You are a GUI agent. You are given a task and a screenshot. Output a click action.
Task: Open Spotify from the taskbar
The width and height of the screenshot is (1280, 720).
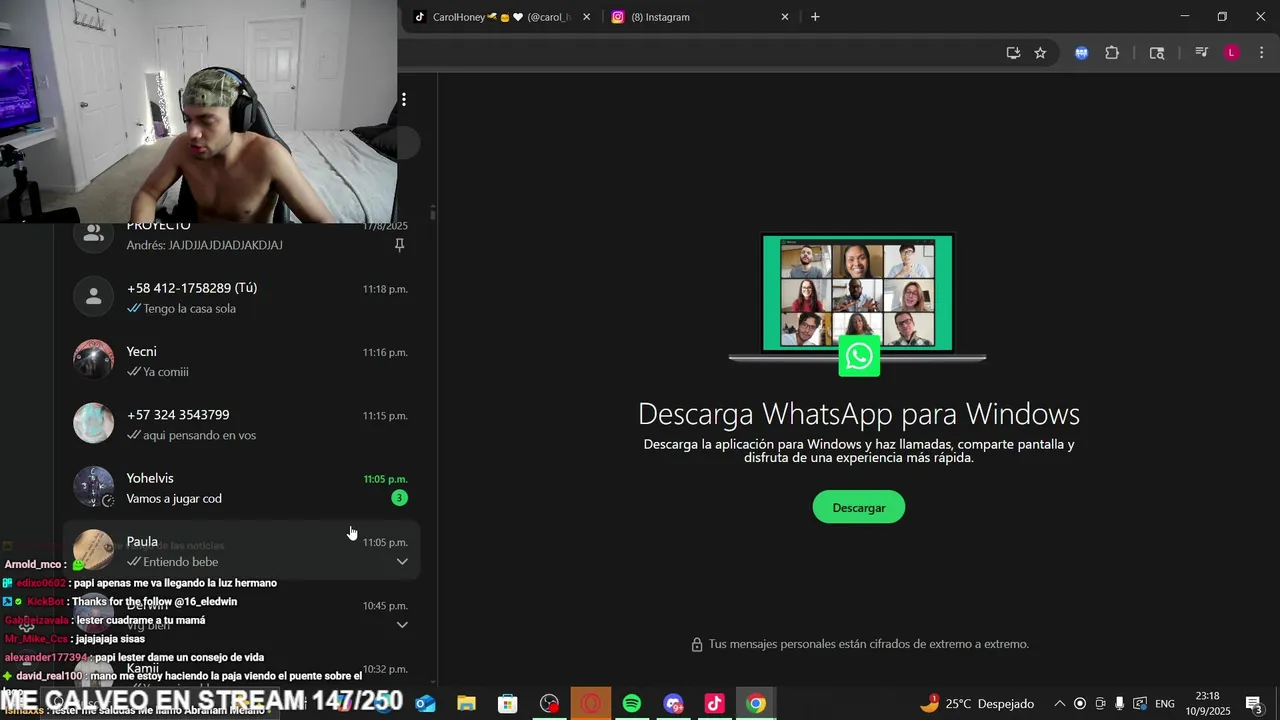632,704
